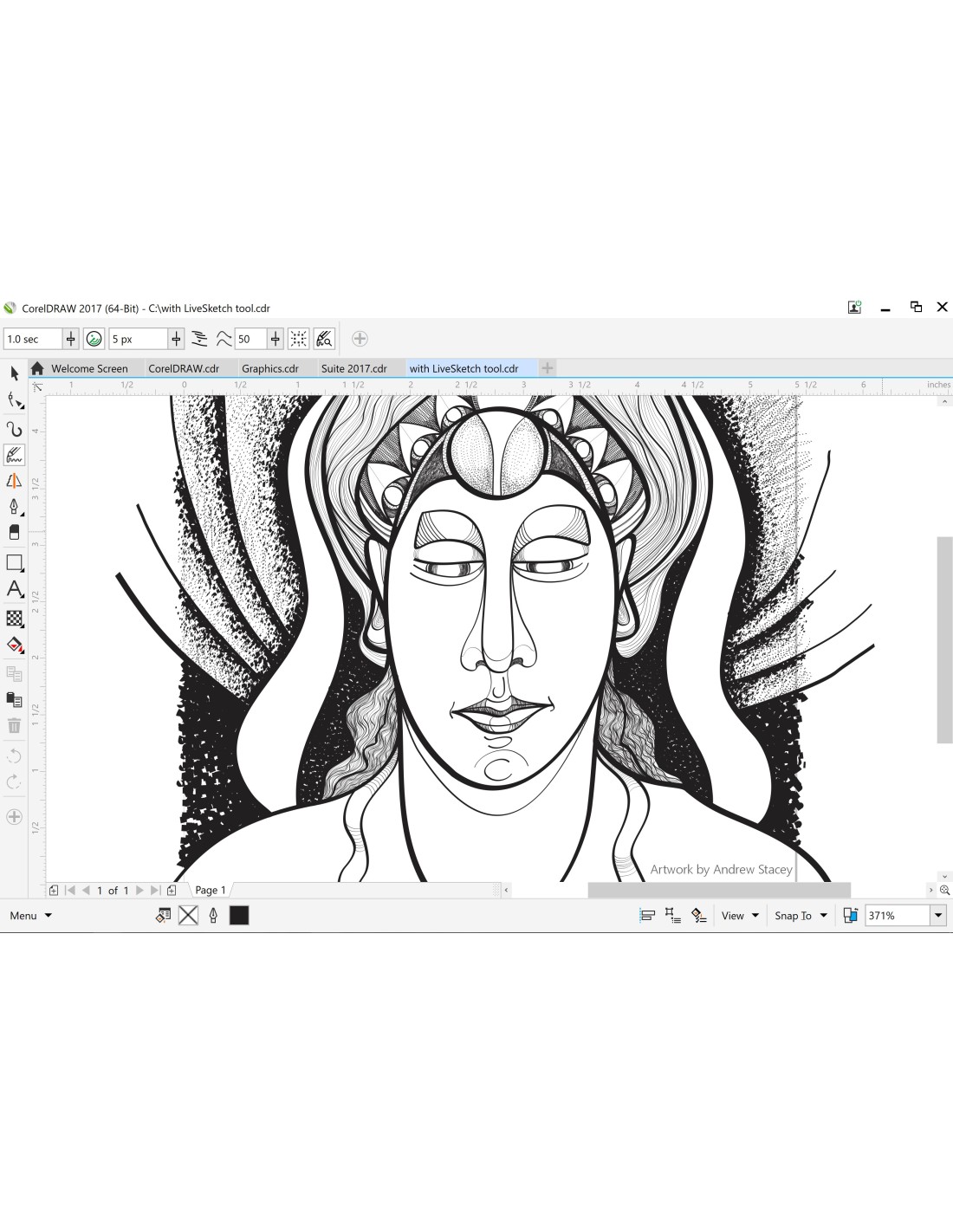Switch to the Graphics.cdr tab
This screenshot has width=953, height=1232.
click(x=269, y=368)
